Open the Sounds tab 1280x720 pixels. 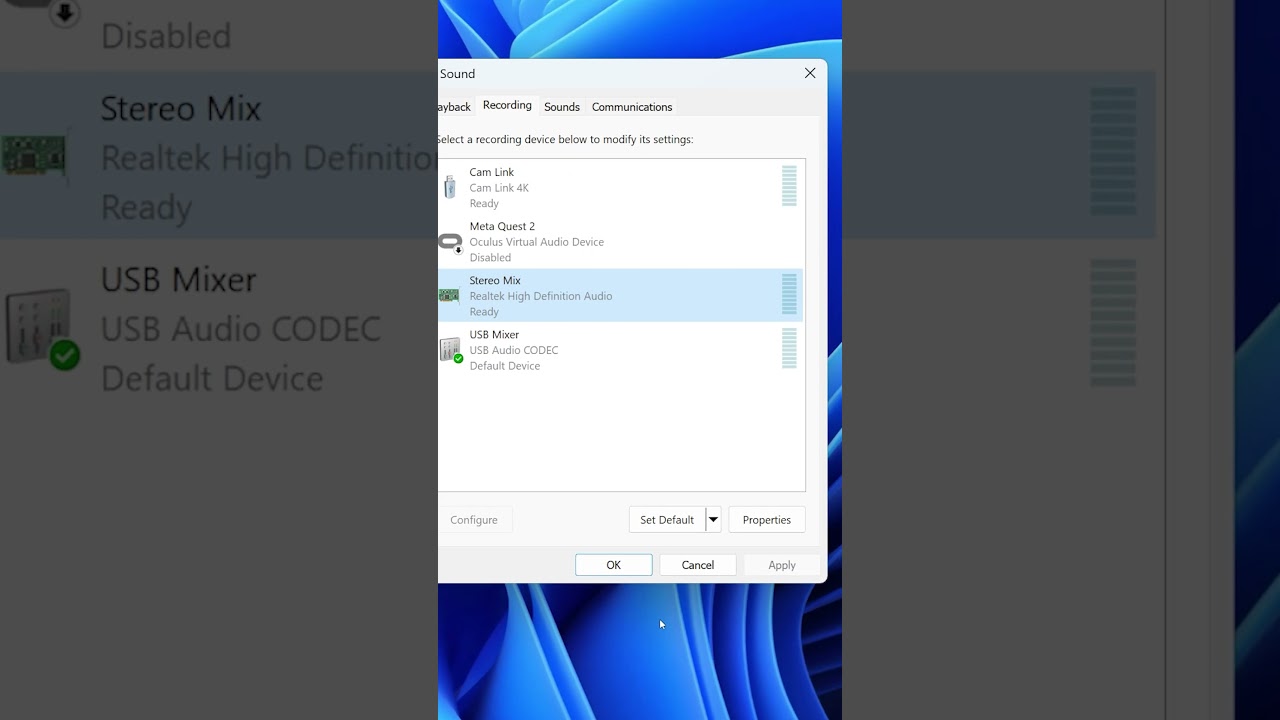tap(562, 107)
